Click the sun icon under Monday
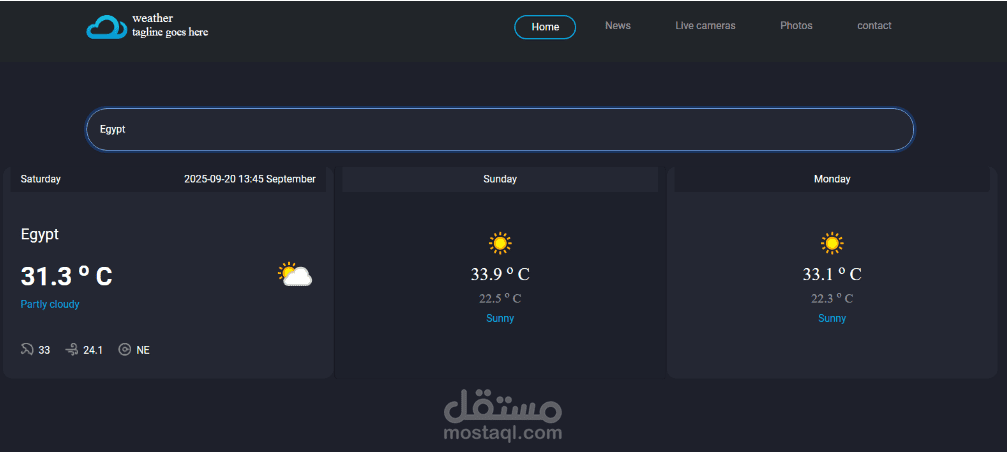Viewport: 1007px width, 452px height. pyautogui.click(x=832, y=243)
